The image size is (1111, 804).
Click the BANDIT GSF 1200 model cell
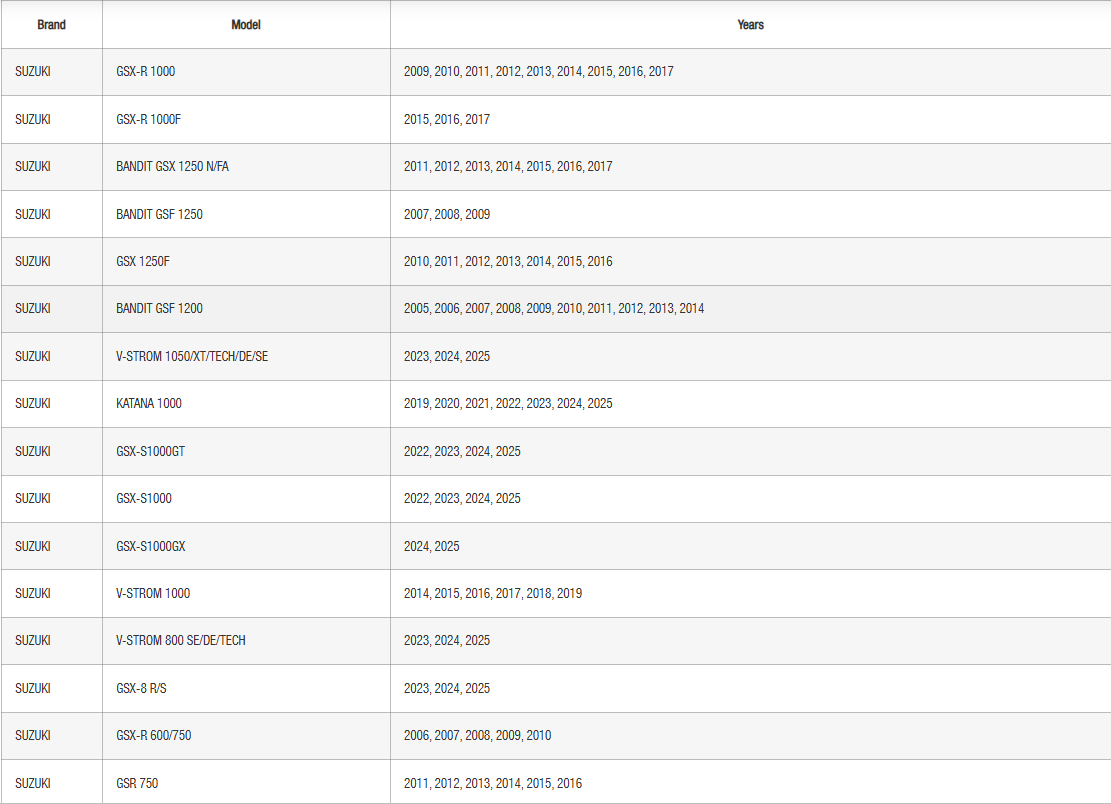(159, 308)
